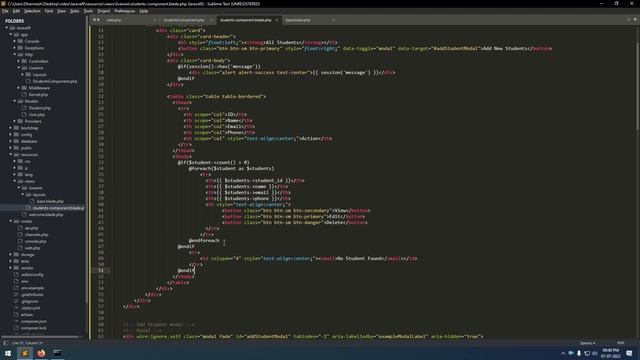Switch to the web.php tab
Viewport: 640px width, 360px height.
pos(114,20)
